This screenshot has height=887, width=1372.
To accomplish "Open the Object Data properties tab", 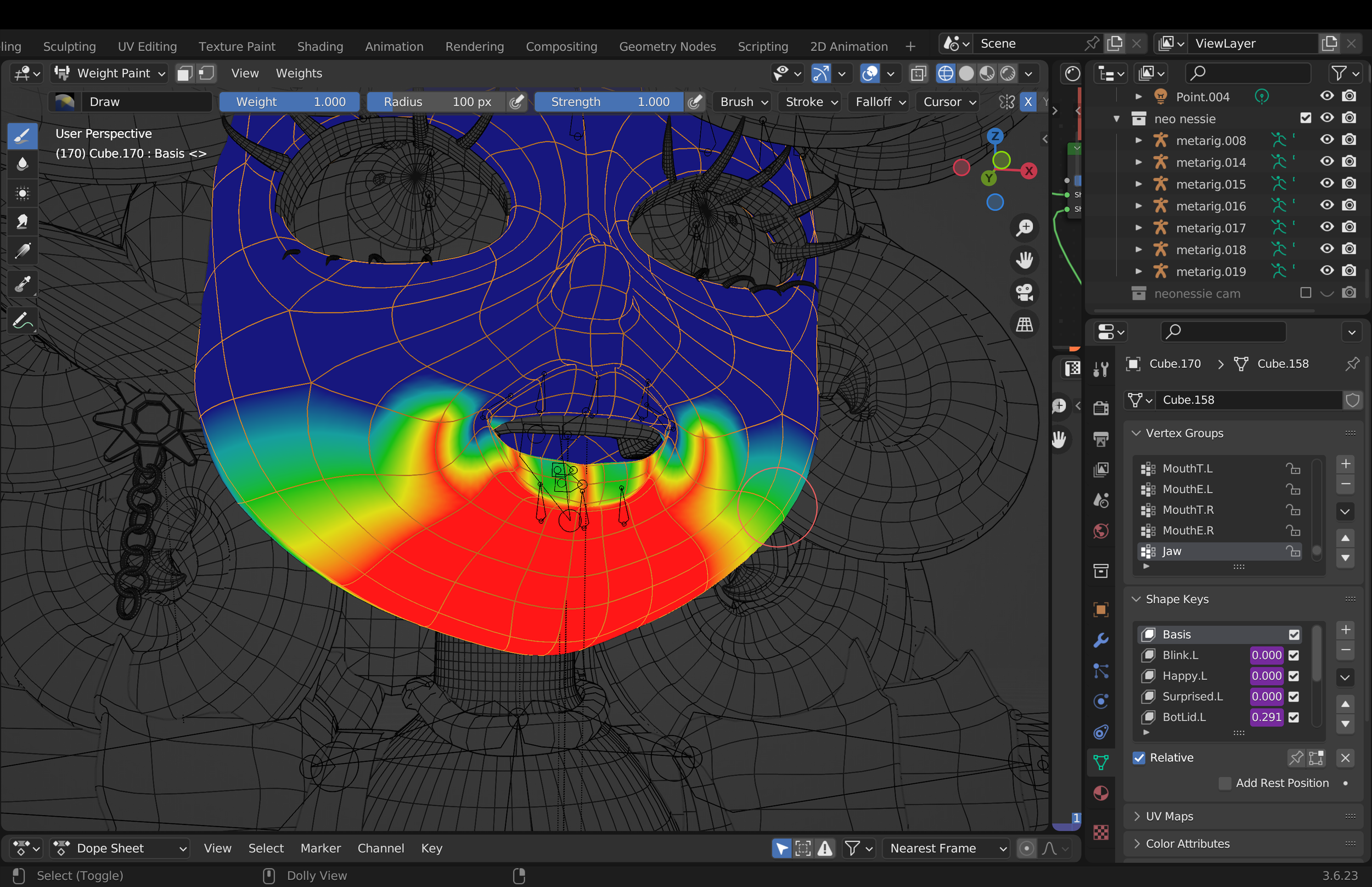I will (1100, 762).
